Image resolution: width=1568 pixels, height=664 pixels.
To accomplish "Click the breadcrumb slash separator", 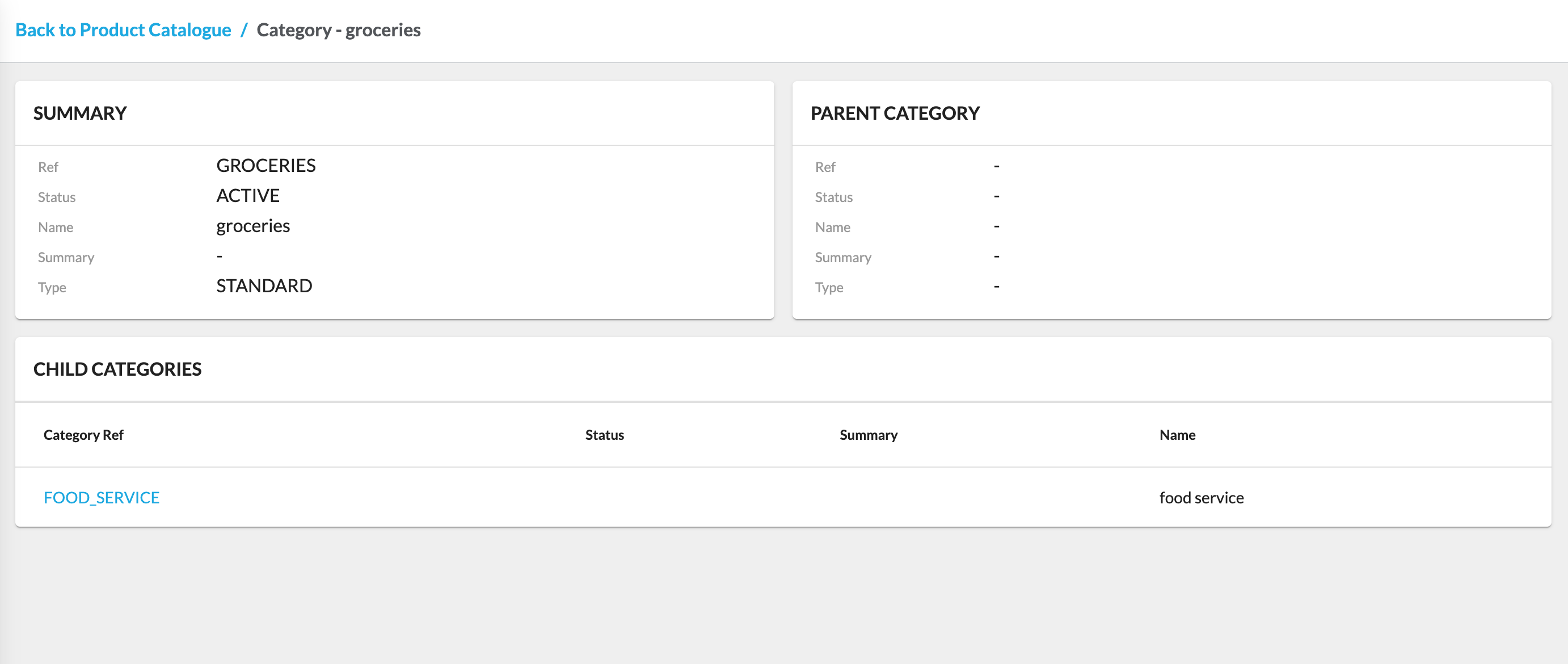I will (243, 30).
